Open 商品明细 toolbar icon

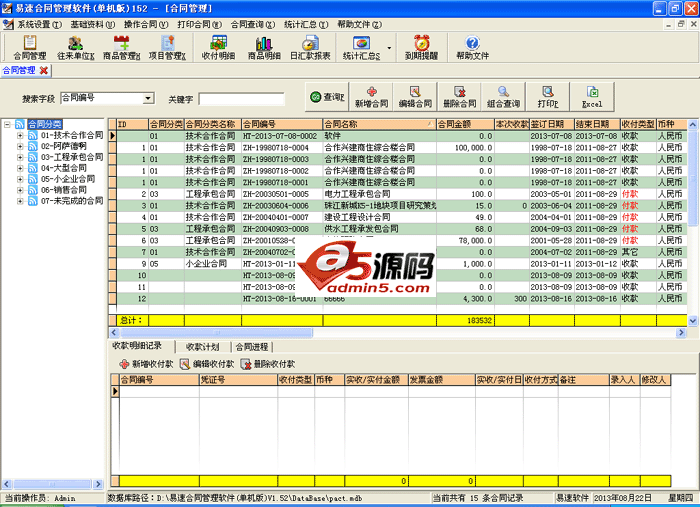(264, 48)
